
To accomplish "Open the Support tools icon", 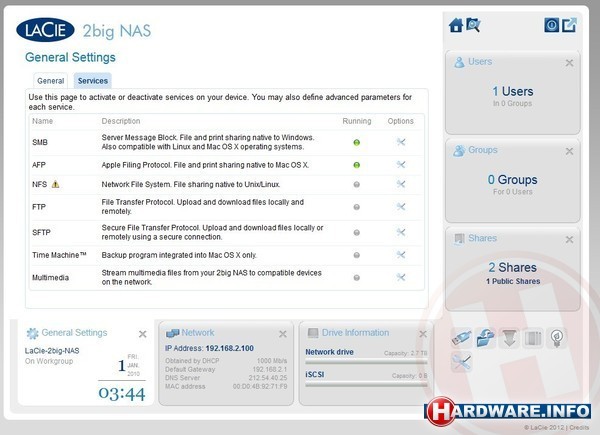I will [x=461, y=362].
